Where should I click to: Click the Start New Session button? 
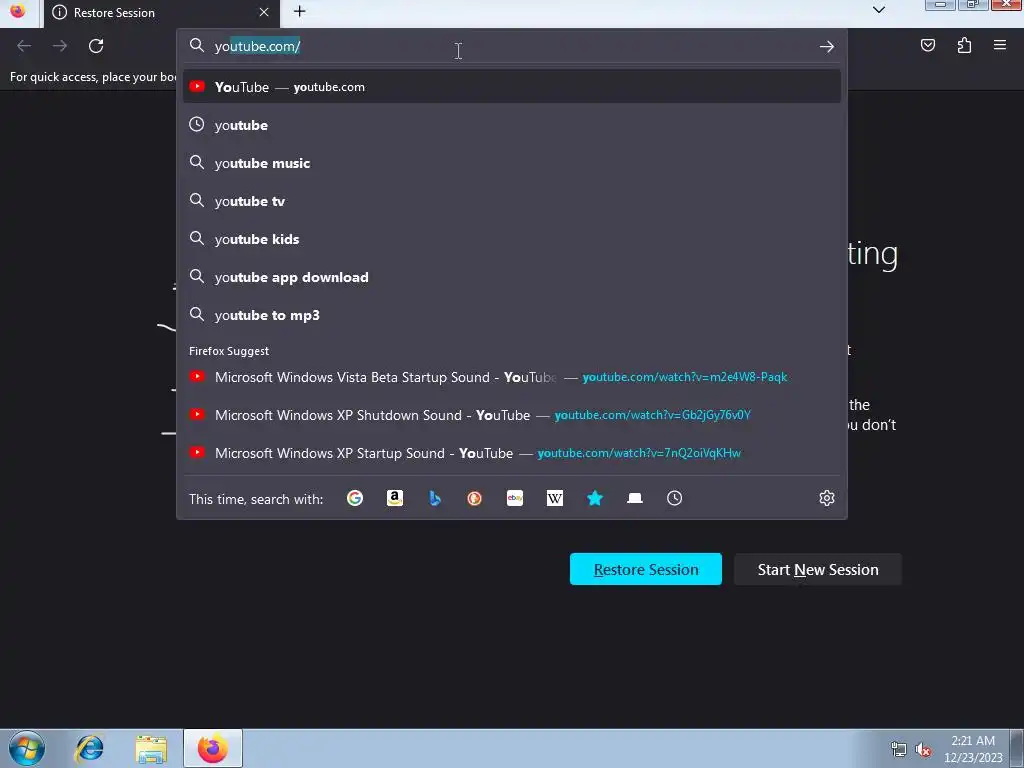click(x=818, y=569)
